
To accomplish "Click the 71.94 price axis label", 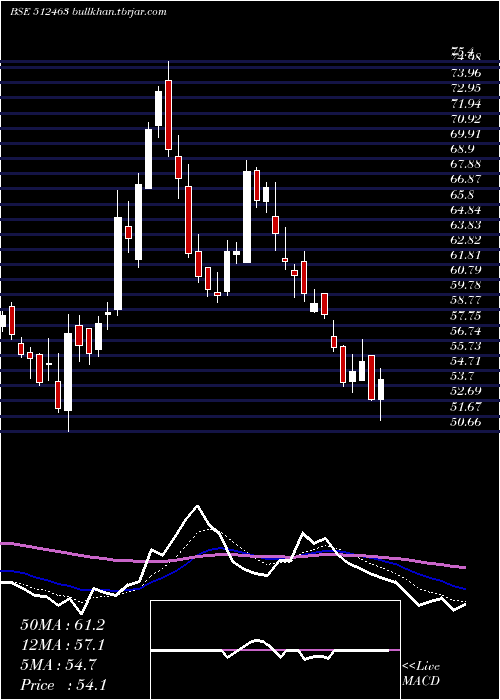I will coord(466,104).
